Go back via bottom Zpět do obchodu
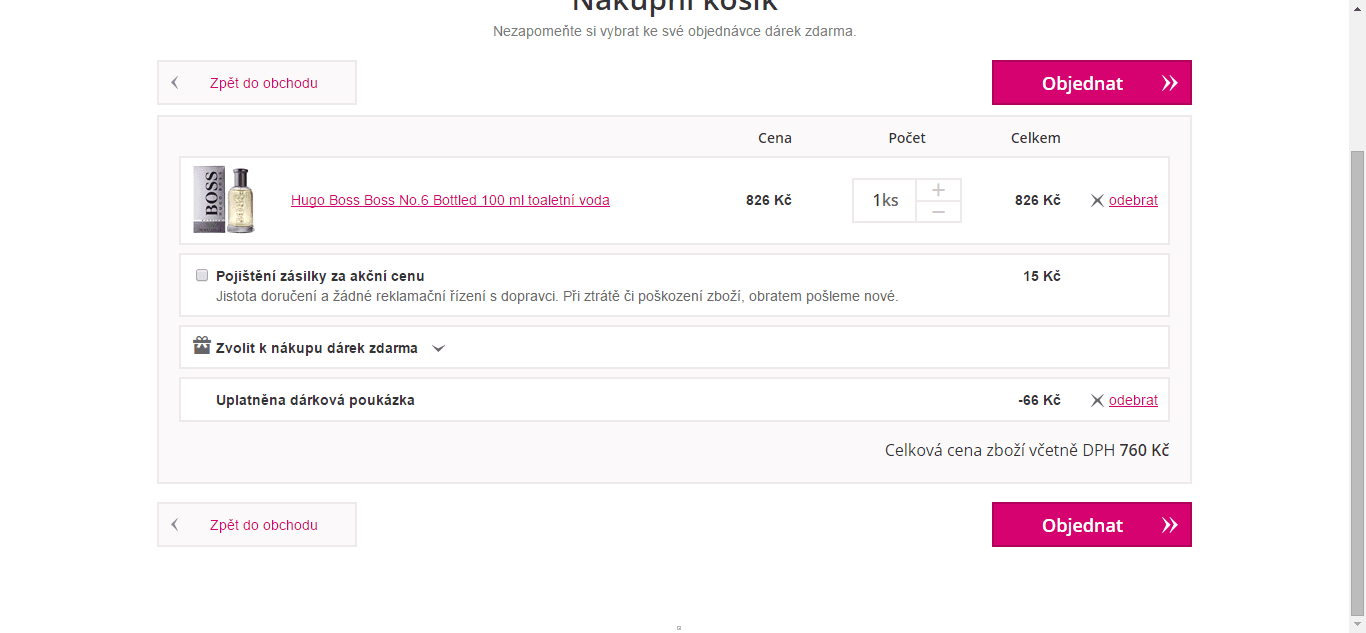1366x633 pixels. coord(257,525)
